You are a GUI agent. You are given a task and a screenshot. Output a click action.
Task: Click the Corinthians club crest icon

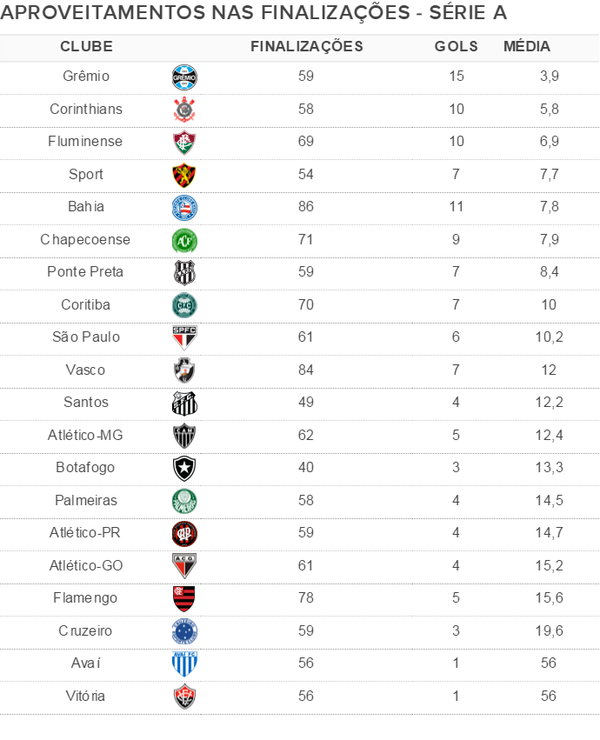click(184, 109)
